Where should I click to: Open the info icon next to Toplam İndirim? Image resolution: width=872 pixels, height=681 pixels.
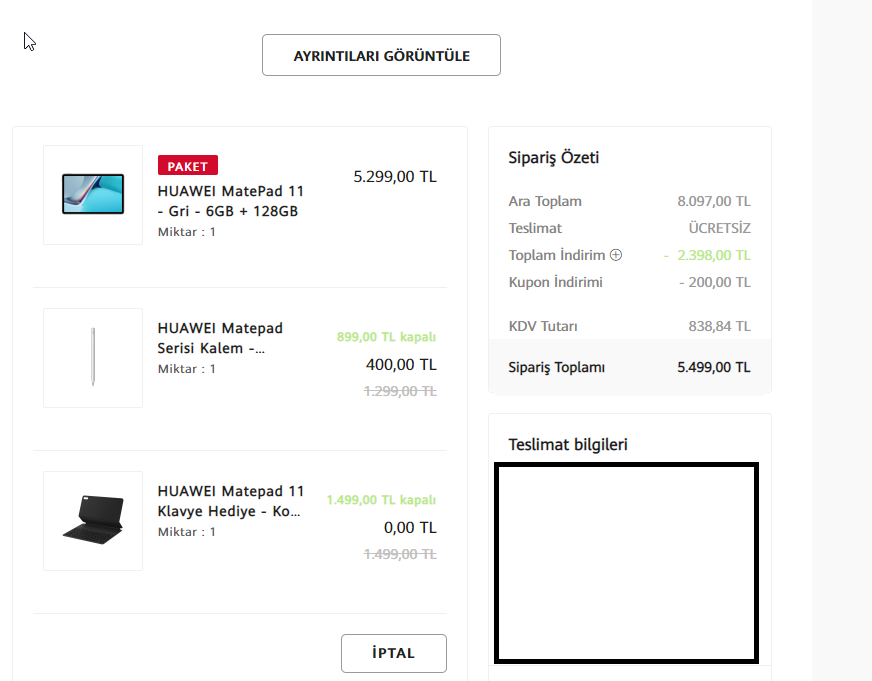616,255
